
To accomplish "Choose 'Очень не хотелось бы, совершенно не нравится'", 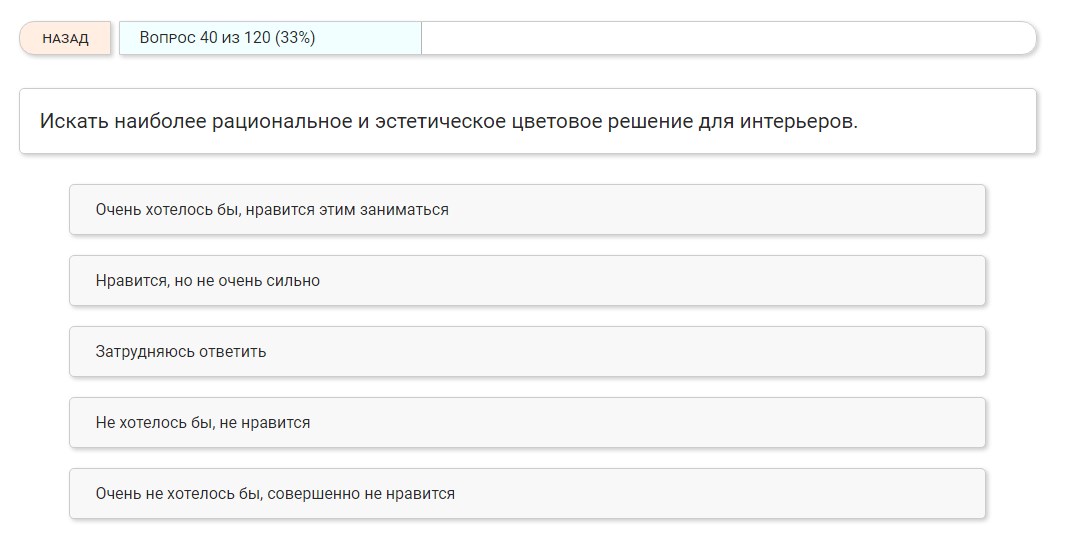I will [527, 494].
